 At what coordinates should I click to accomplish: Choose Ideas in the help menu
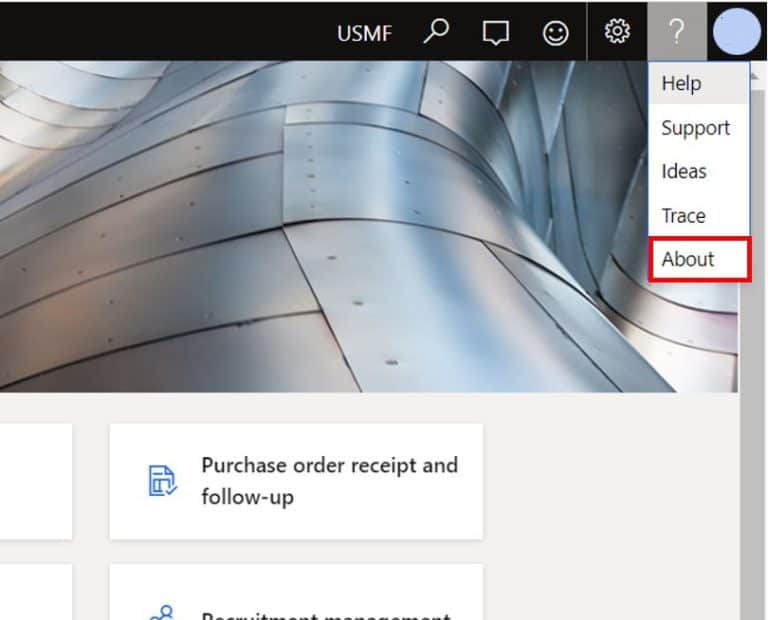(699, 171)
